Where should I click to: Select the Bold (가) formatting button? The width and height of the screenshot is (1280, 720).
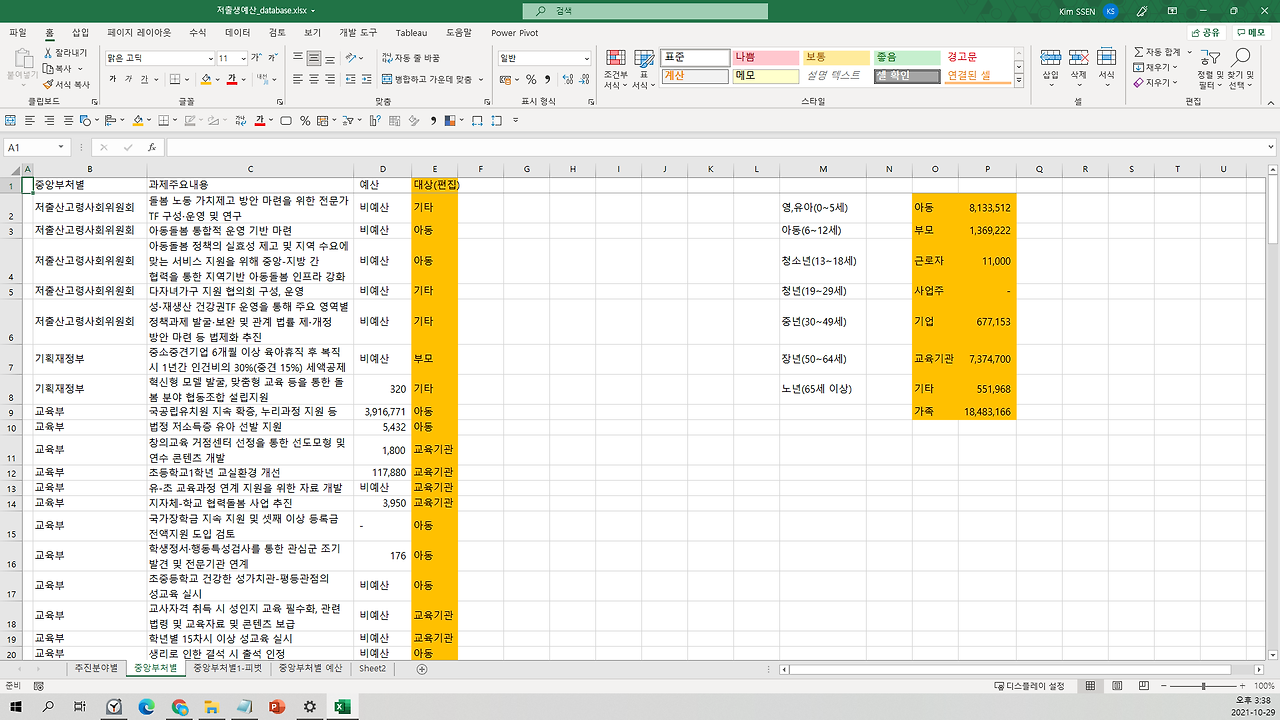pos(113,79)
